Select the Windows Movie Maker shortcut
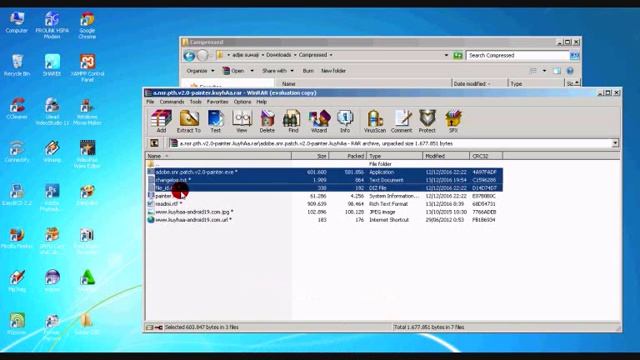640x360 pixels. coord(87,111)
